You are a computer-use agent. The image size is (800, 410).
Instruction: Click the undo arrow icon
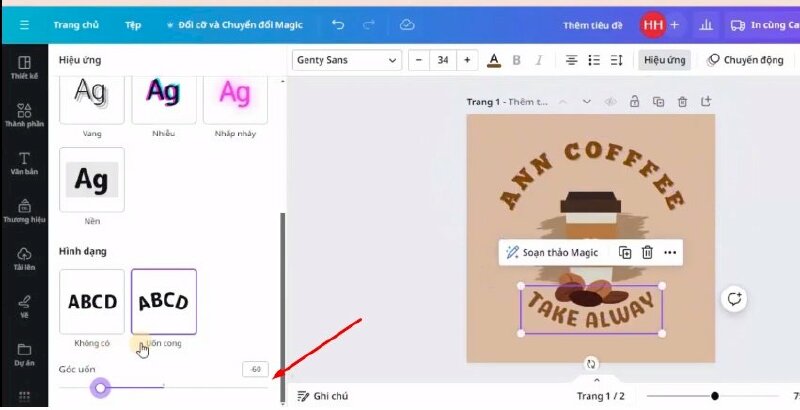click(338, 24)
